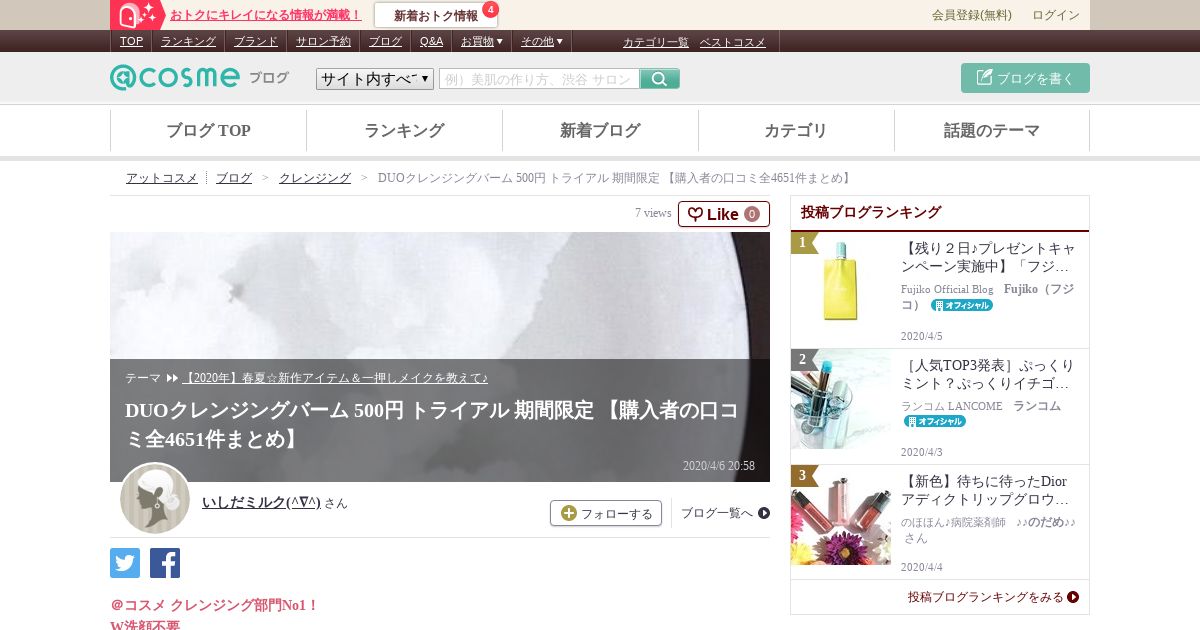Click ＠コスメ クレンジング部門No1！ text
The width and height of the screenshot is (1200, 630).
[x=214, y=605]
